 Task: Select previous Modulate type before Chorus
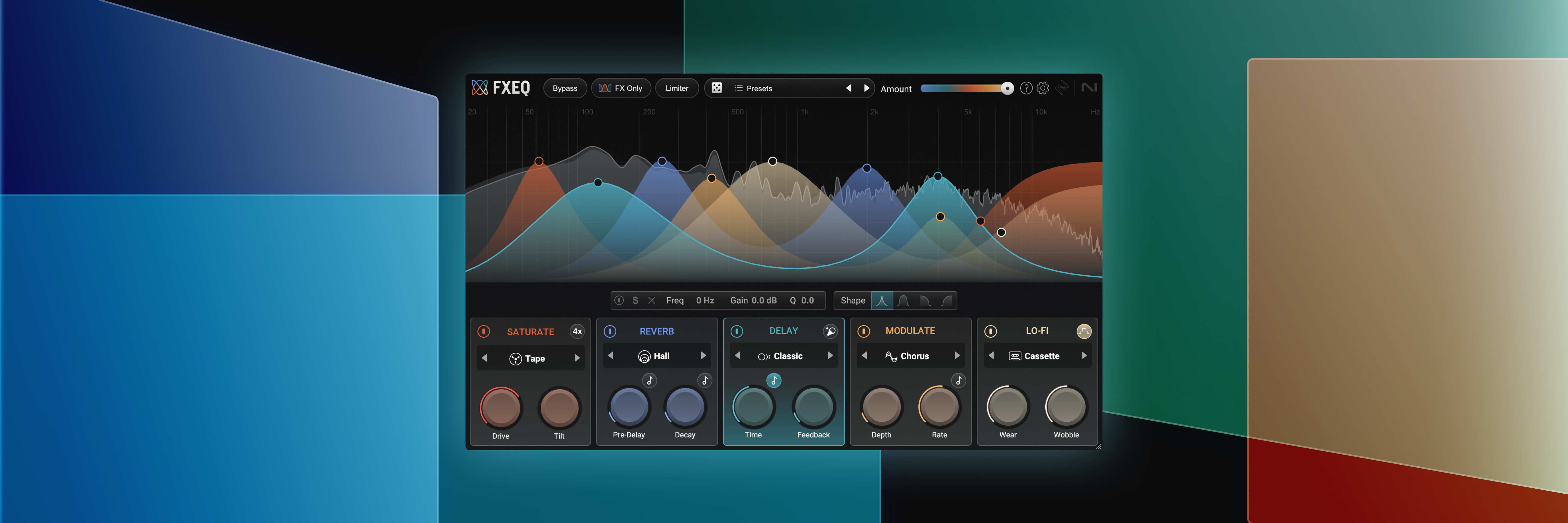pos(864,355)
